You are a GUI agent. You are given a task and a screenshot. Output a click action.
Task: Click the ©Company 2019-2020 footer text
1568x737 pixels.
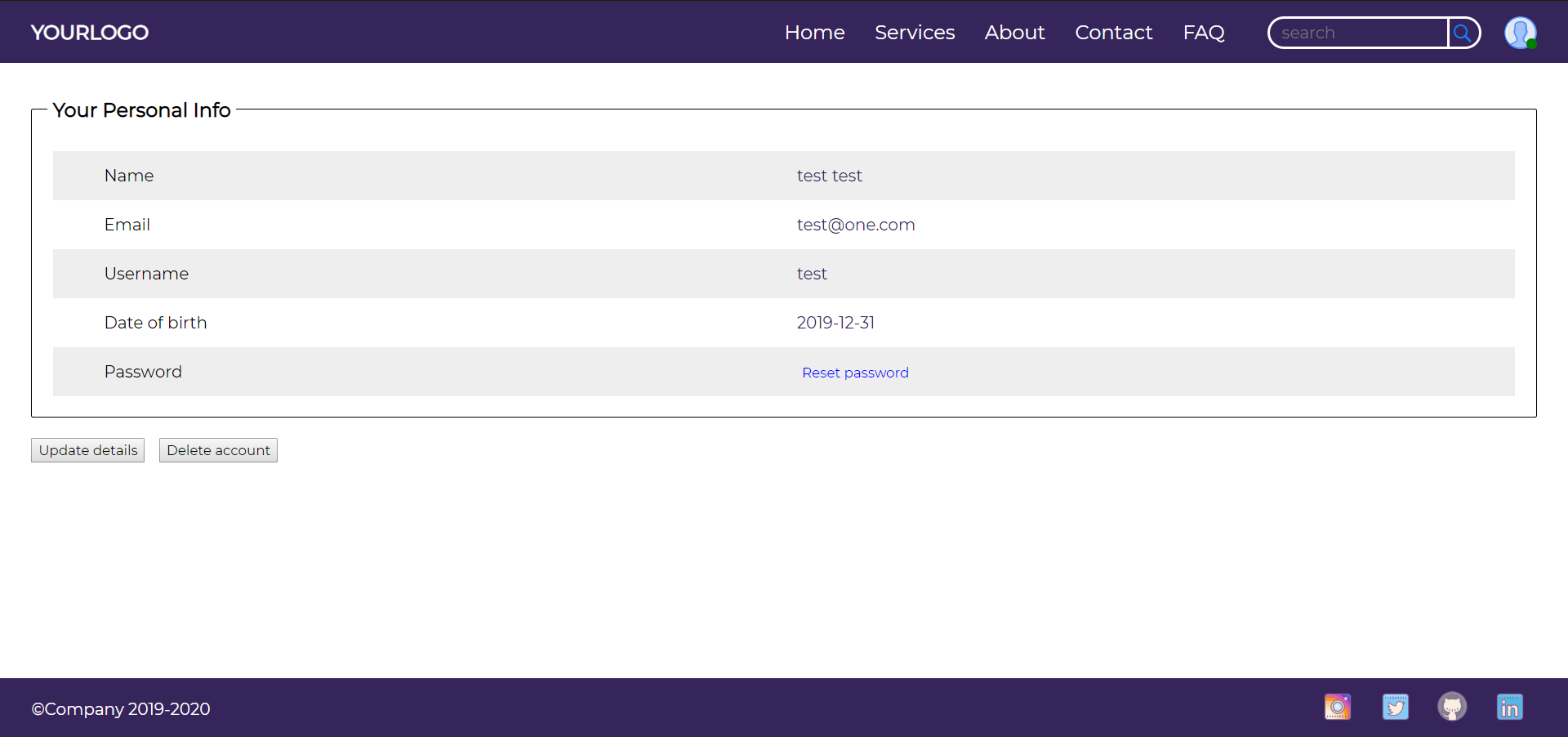[121, 708]
